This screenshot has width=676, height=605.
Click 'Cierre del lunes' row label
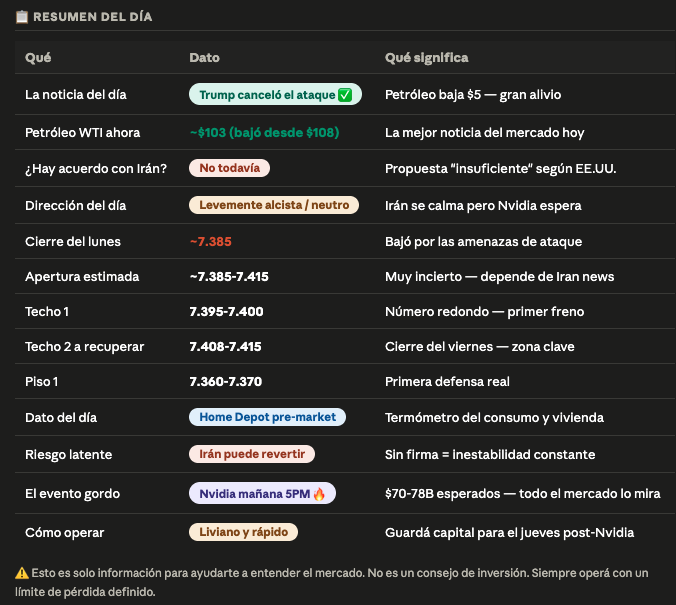[73, 241]
